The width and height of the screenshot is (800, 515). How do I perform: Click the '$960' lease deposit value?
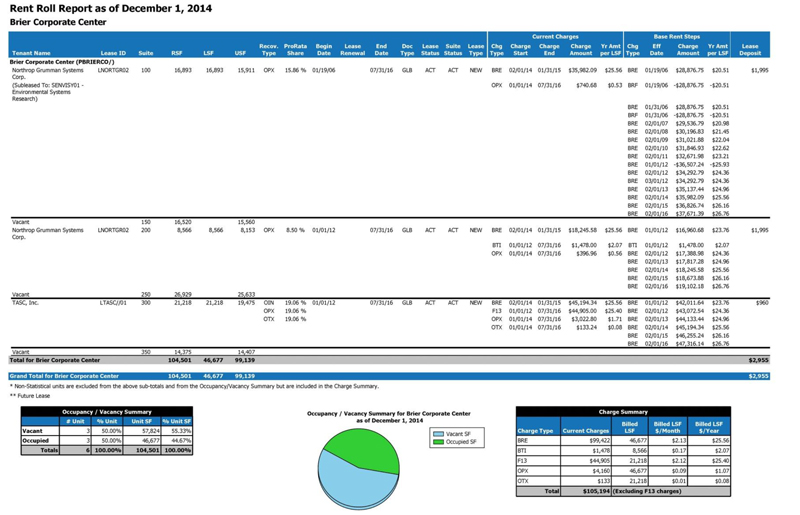762,303
